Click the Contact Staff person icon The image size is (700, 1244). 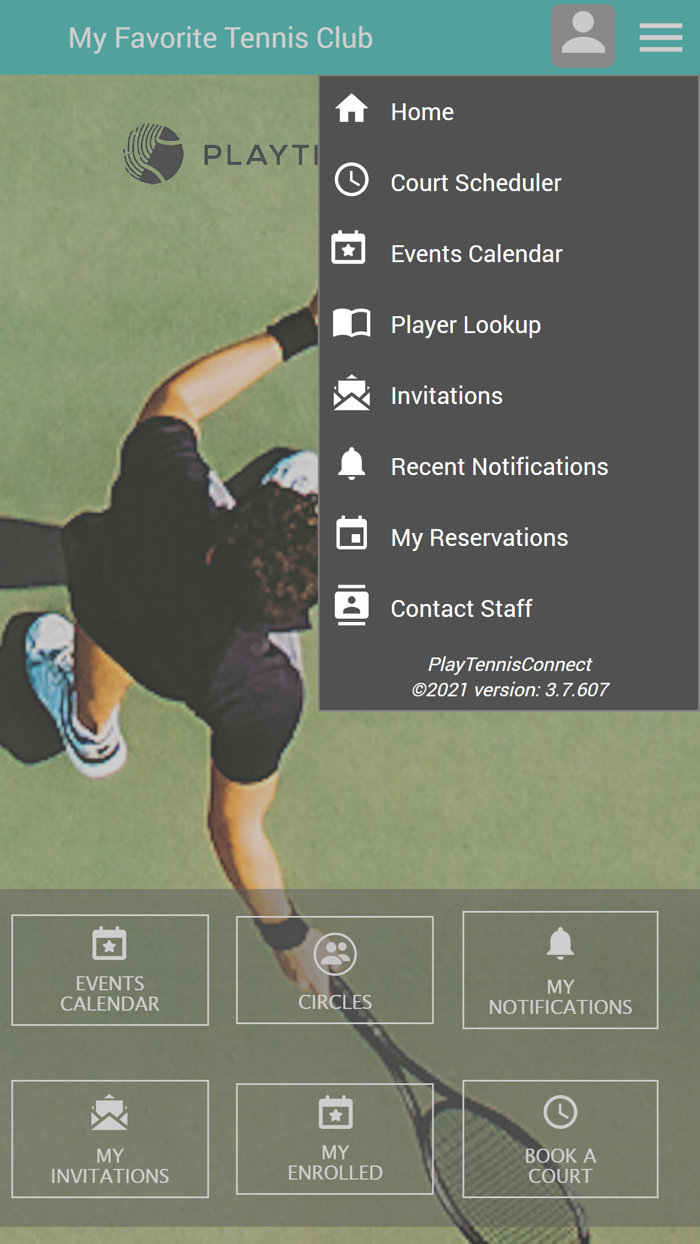click(x=351, y=606)
